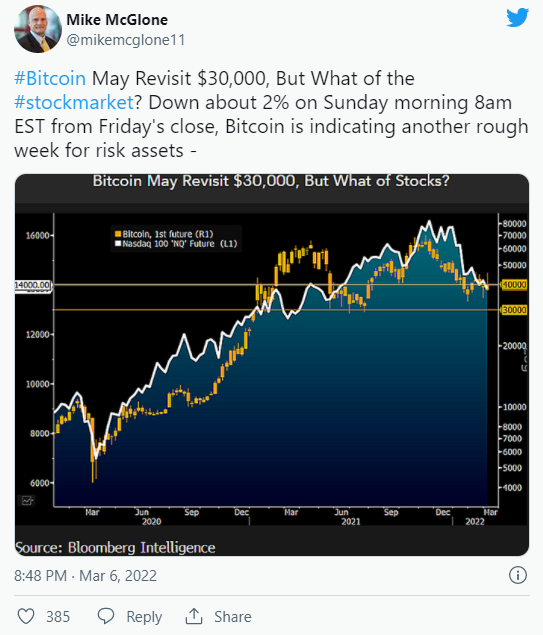Viewport: 543px width, 635px height.
Task: Click the Reply button text
Action: pyautogui.click(x=144, y=617)
